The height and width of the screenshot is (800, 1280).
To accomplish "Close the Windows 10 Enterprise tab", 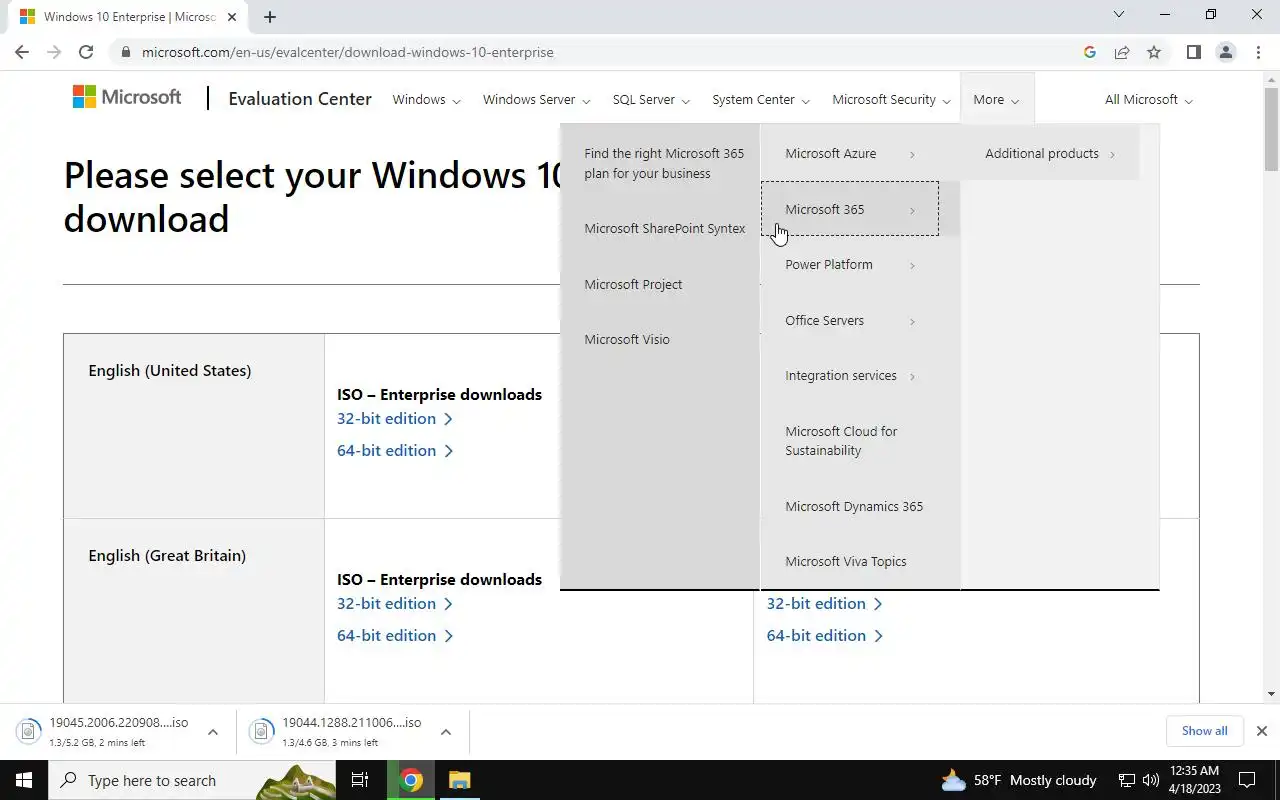I will (x=232, y=16).
